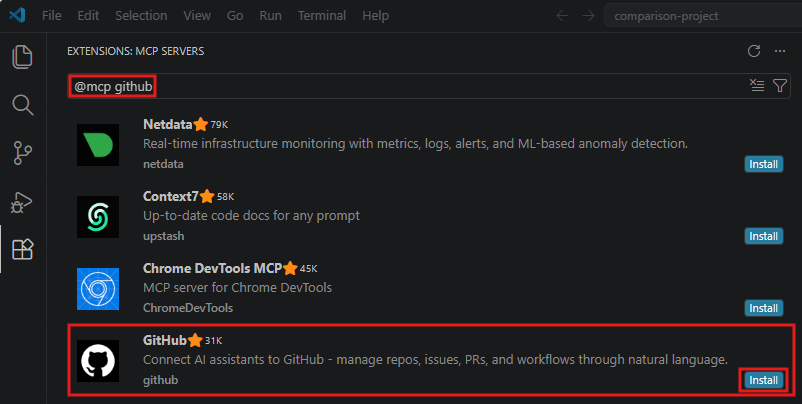
Task: Open the Help menu
Action: (375, 16)
